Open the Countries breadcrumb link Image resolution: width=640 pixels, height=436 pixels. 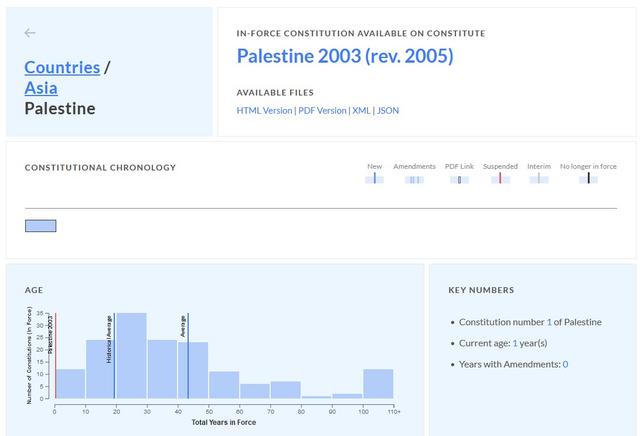62,67
